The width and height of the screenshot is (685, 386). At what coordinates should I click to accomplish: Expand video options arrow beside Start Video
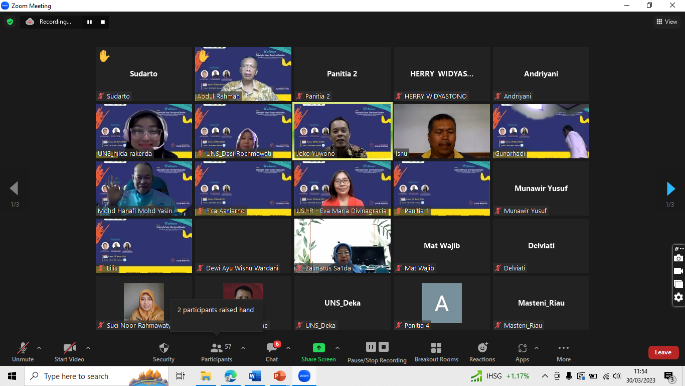point(88,348)
